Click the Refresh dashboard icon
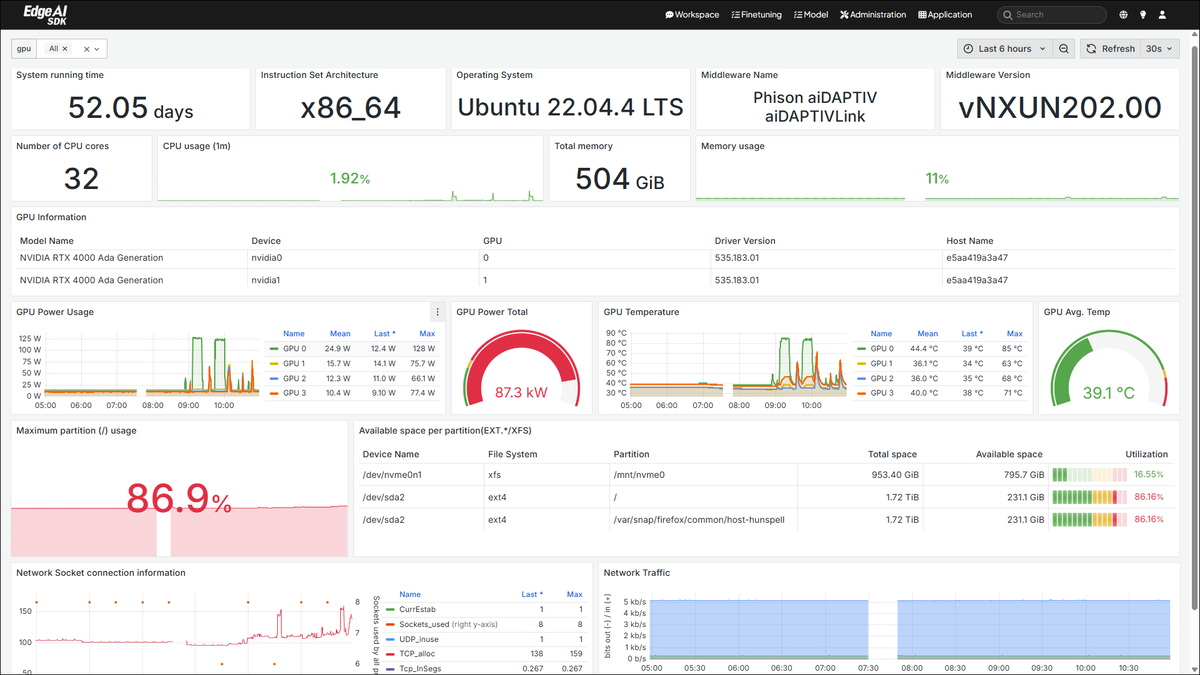 [x=1091, y=48]
